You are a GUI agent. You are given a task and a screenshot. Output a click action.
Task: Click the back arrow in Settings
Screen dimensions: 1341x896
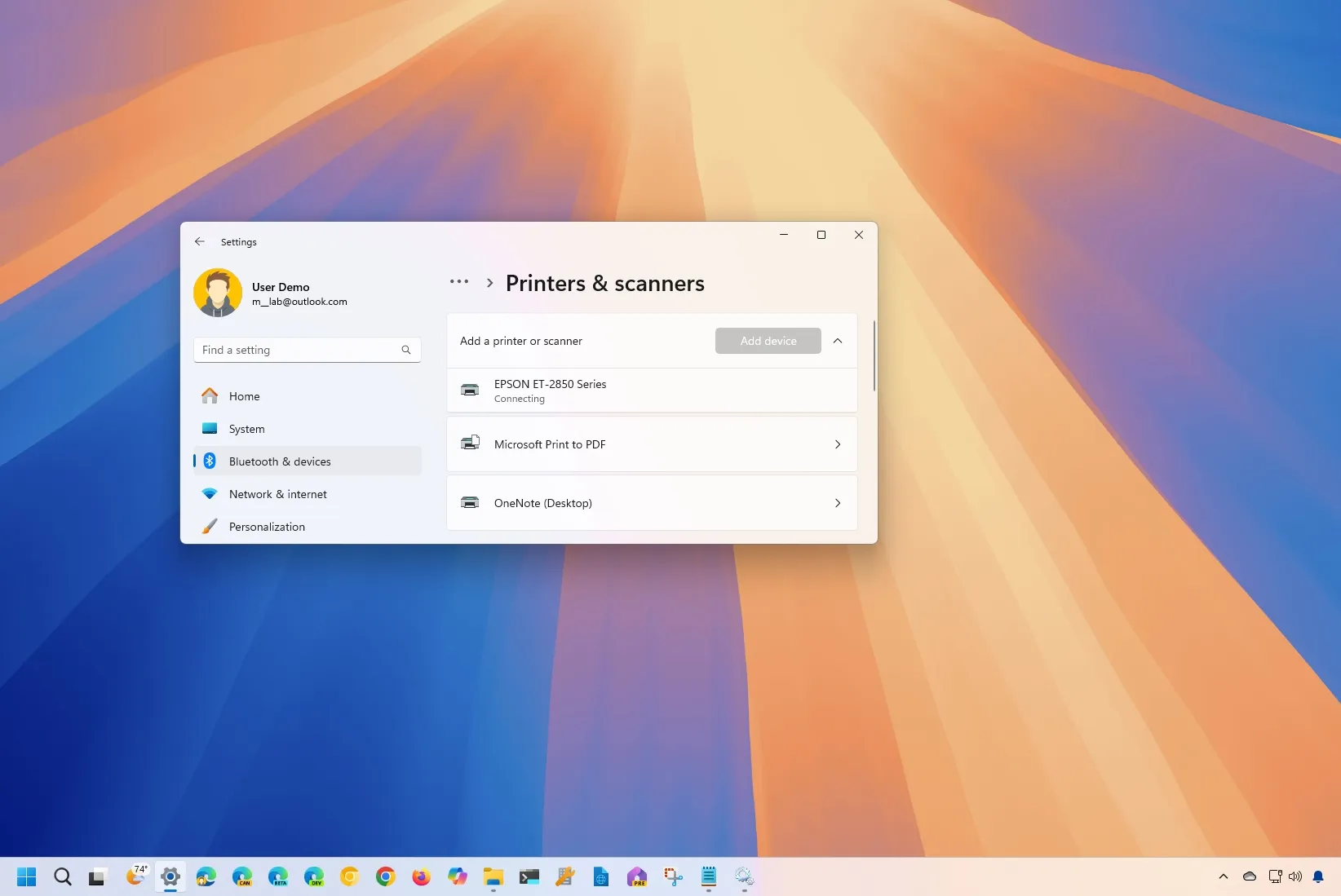pyautogui.click(x=200, y=241)
